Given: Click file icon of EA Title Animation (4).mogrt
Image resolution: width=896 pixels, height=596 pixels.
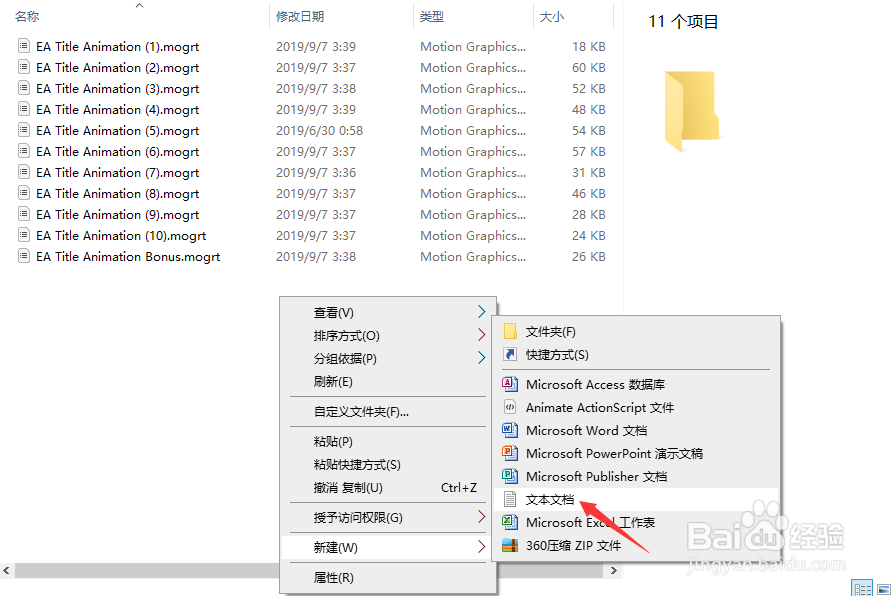Looking at the screenshot, I should click(23, 109).
